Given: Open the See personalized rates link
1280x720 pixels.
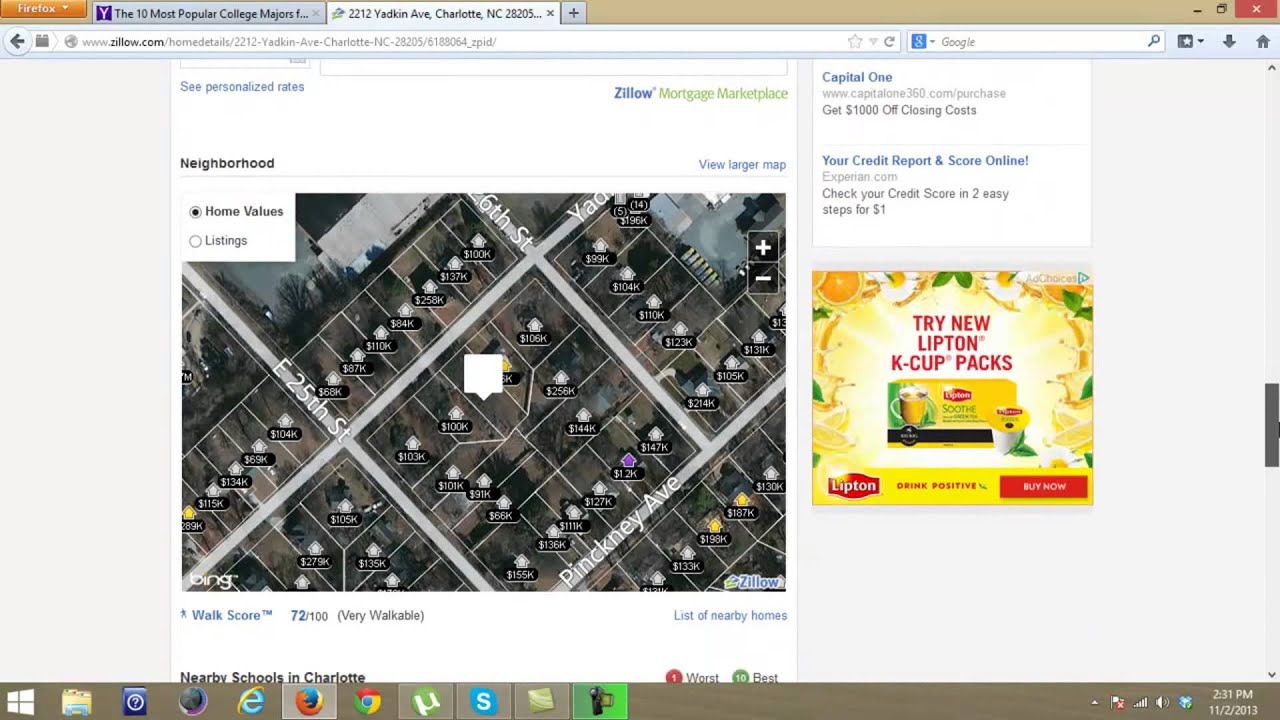Looking at the screenshot, I should [x=242, y=87].
